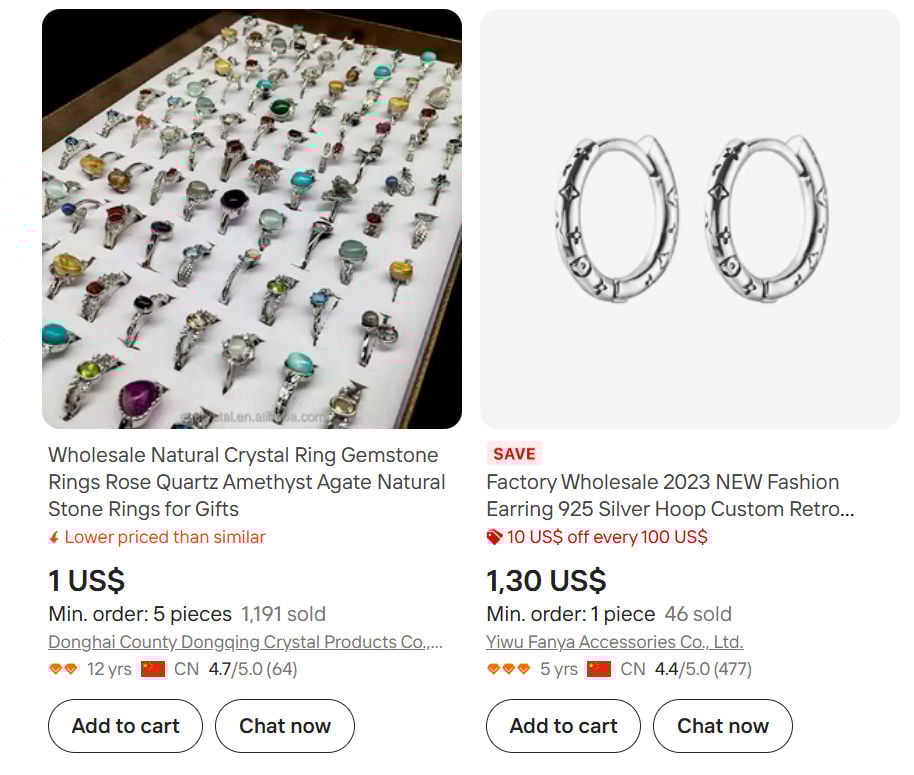914x775 pixels.
Task: Chat now with the ring supplier
Action: 284,726
